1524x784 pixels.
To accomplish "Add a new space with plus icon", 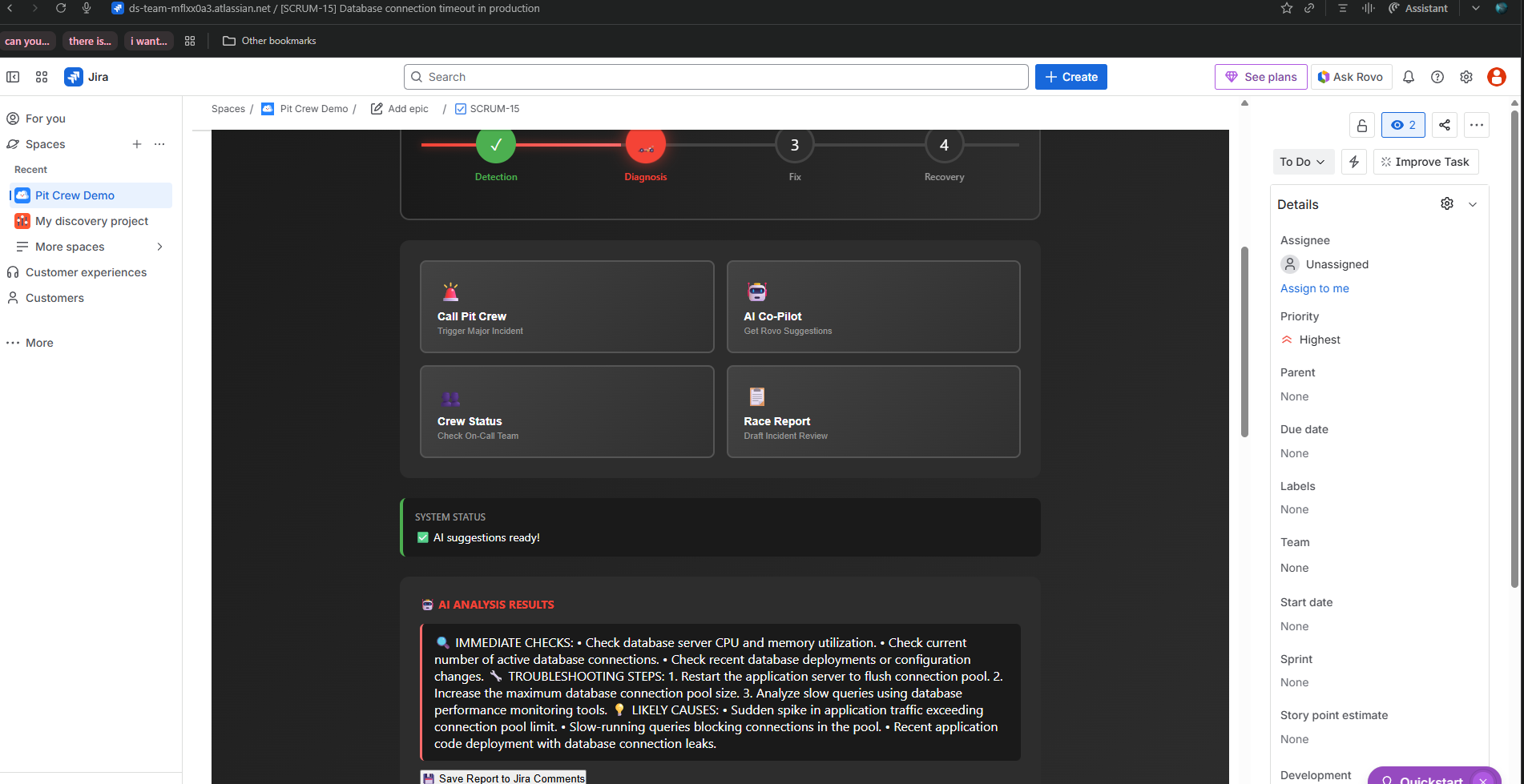I will pyautogui.click(x=137, y=144).
